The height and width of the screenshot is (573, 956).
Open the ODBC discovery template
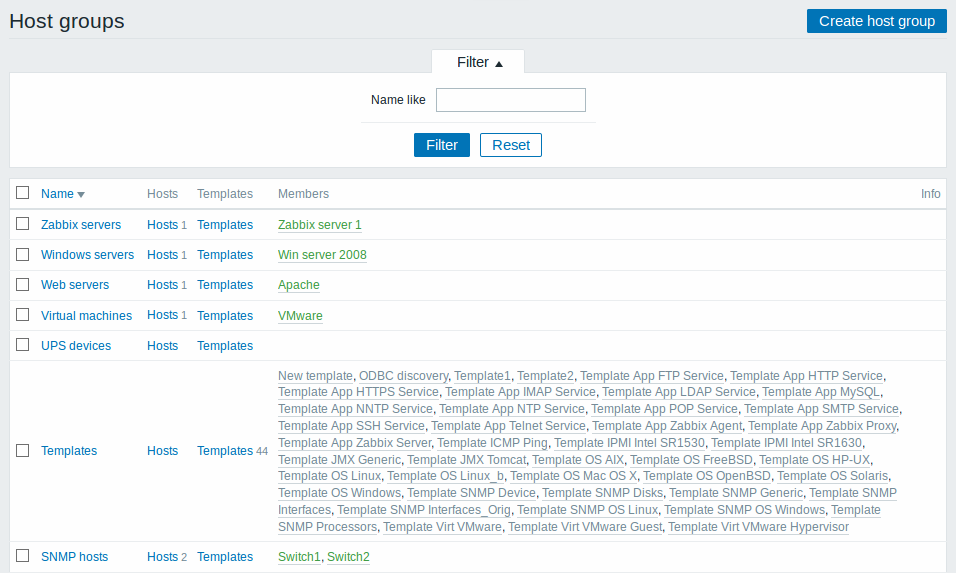coord(403,376)
